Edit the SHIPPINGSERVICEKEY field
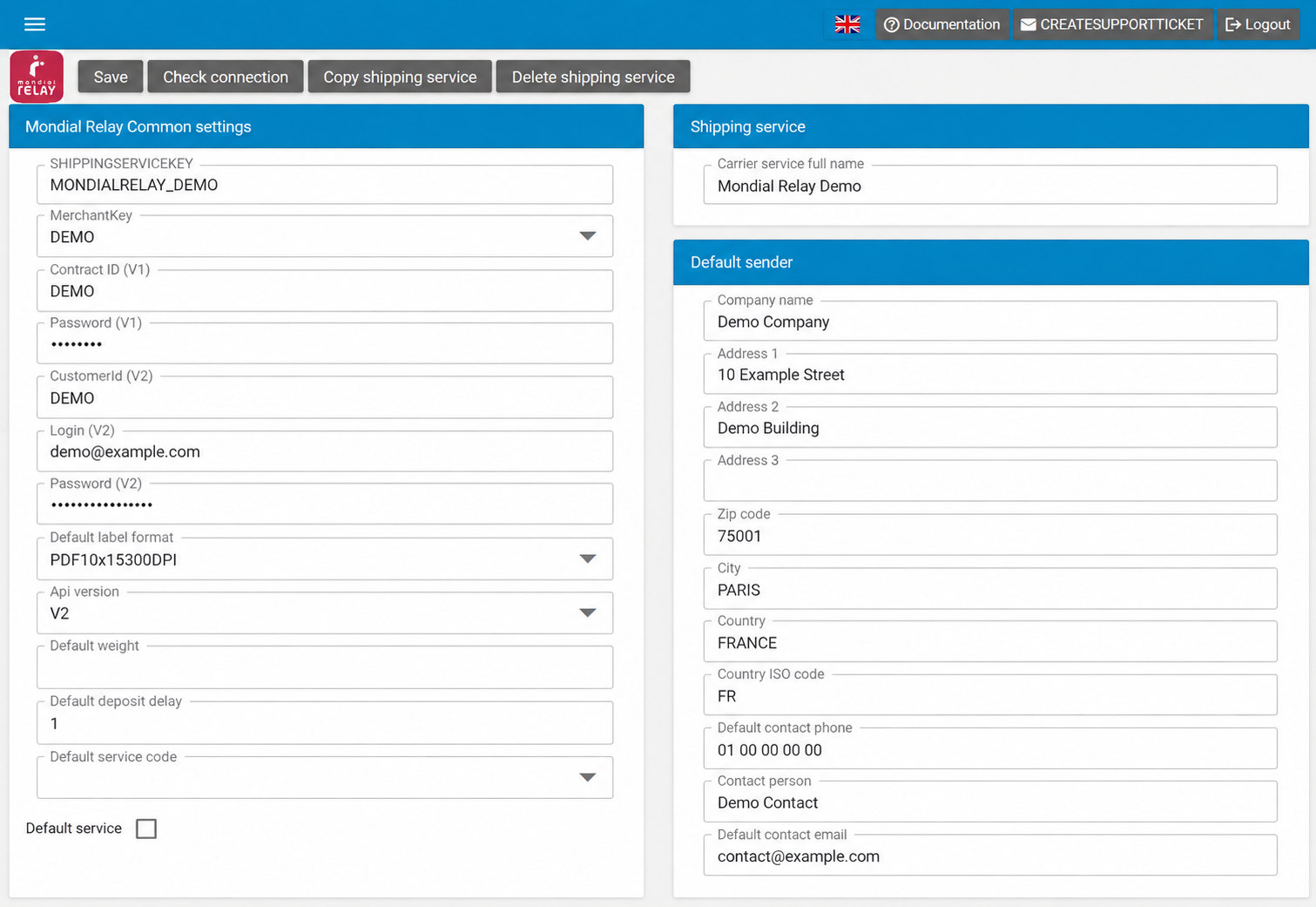The width and height of the screenshot is (1316, 907). point(325,184)
